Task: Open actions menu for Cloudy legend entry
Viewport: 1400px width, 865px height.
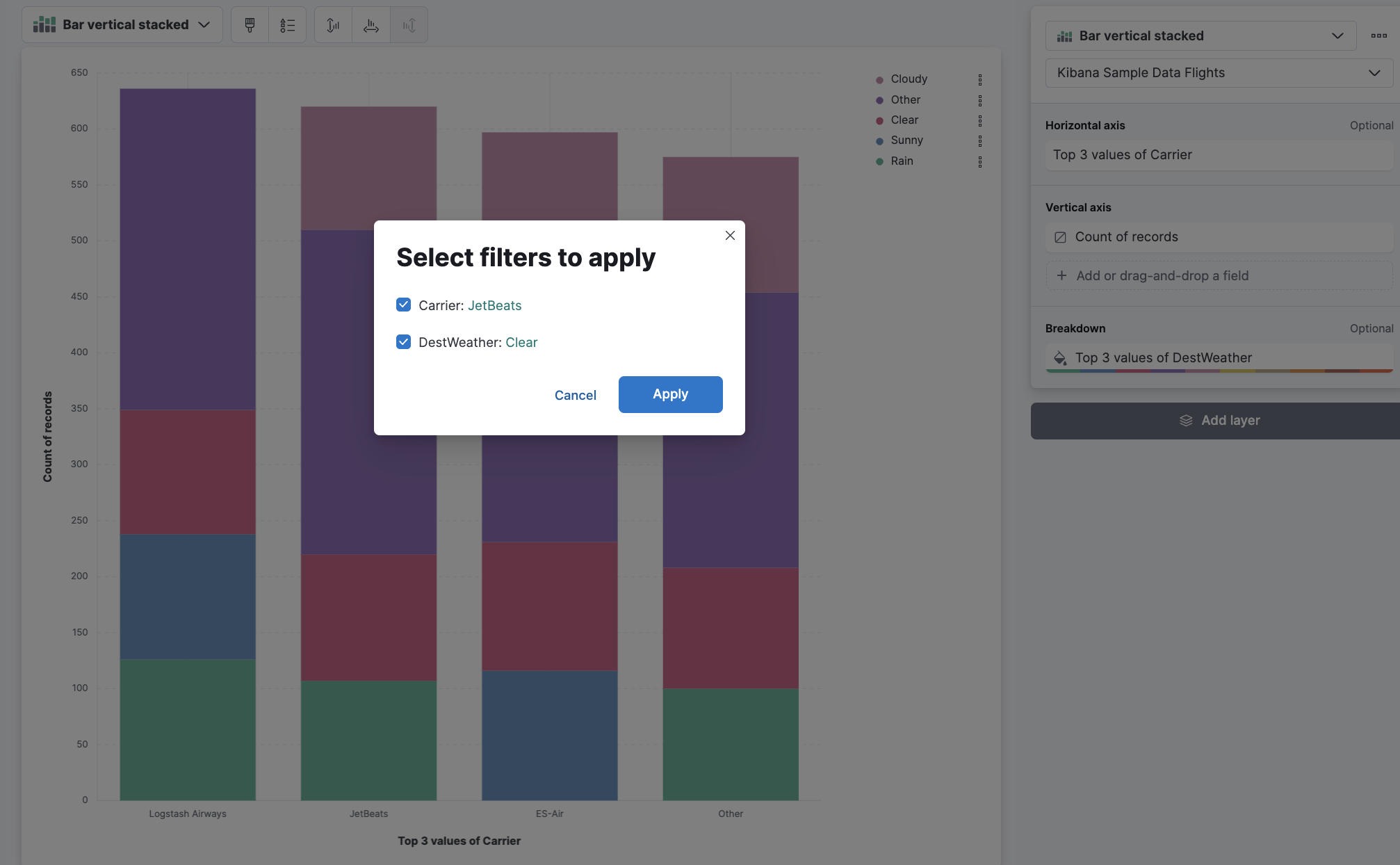Action: 980,79
